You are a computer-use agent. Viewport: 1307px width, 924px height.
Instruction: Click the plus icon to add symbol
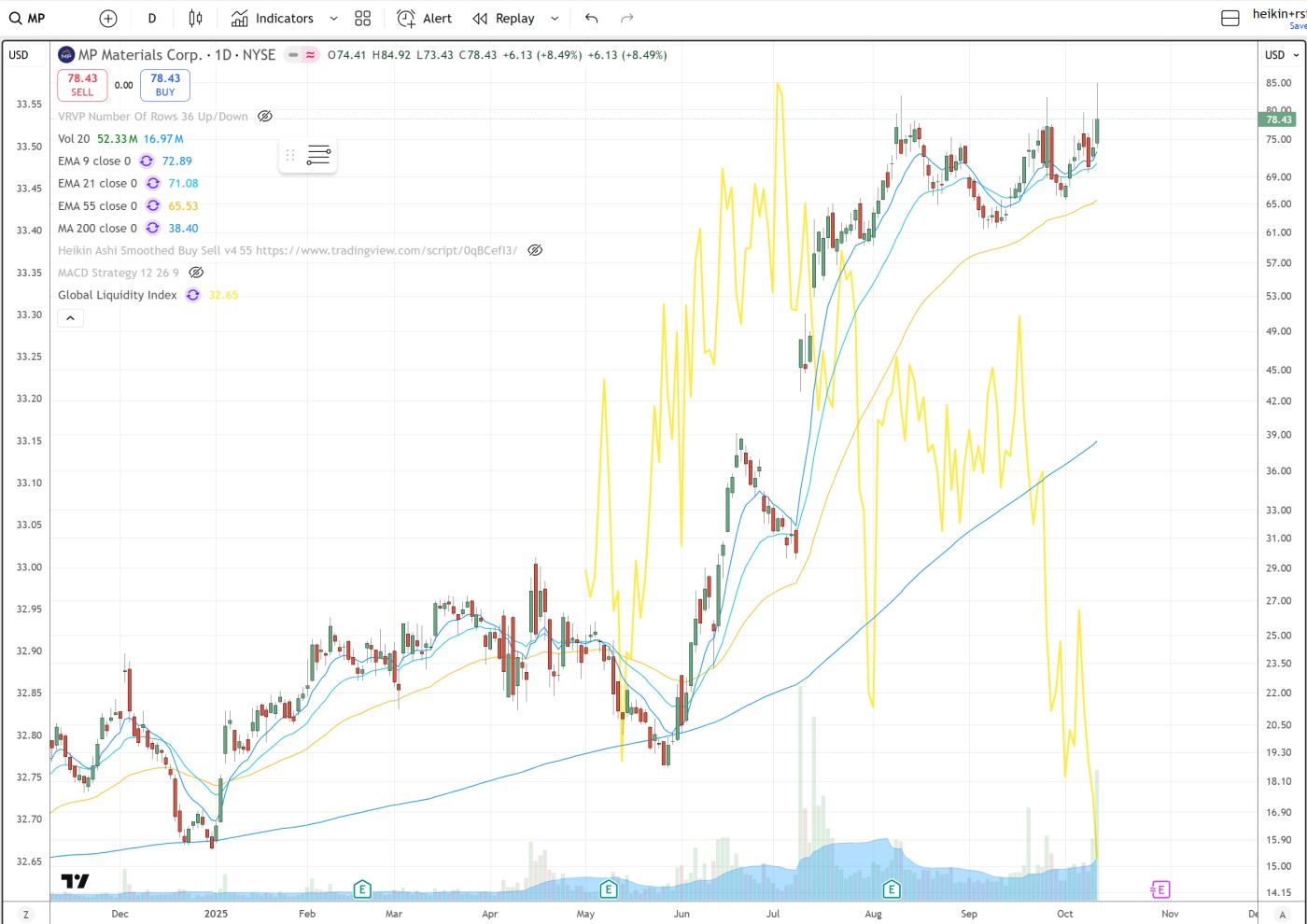pyautogui.click(x=108, y=19)
